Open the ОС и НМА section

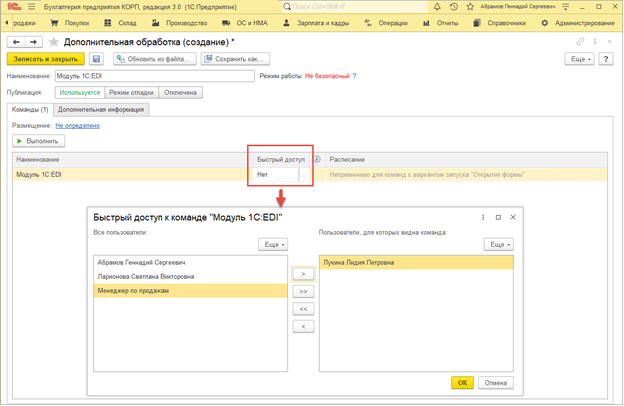tap(245, 23)
